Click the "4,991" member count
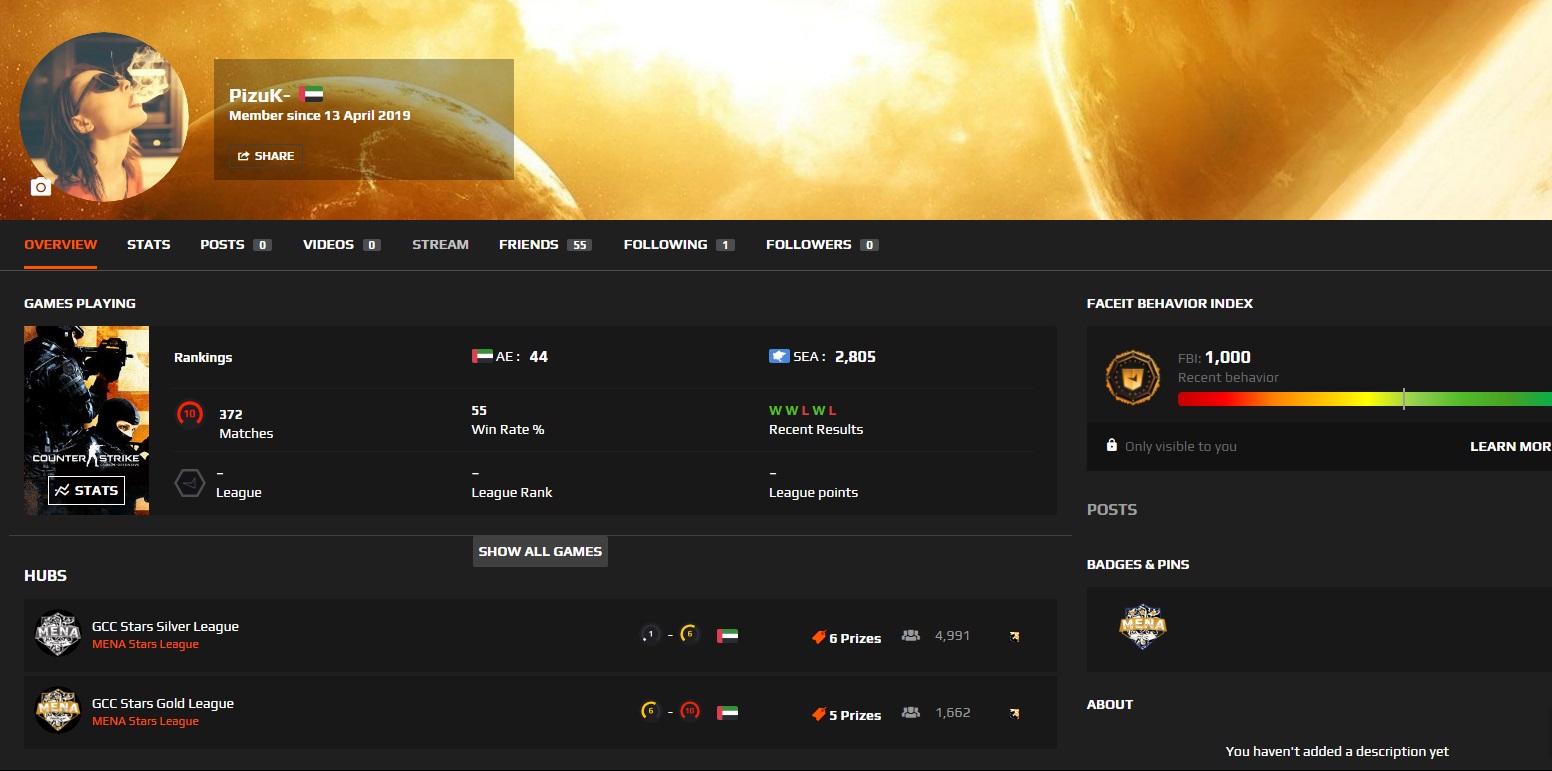Viewport: 1552px width, 771px height. (952, 635)
